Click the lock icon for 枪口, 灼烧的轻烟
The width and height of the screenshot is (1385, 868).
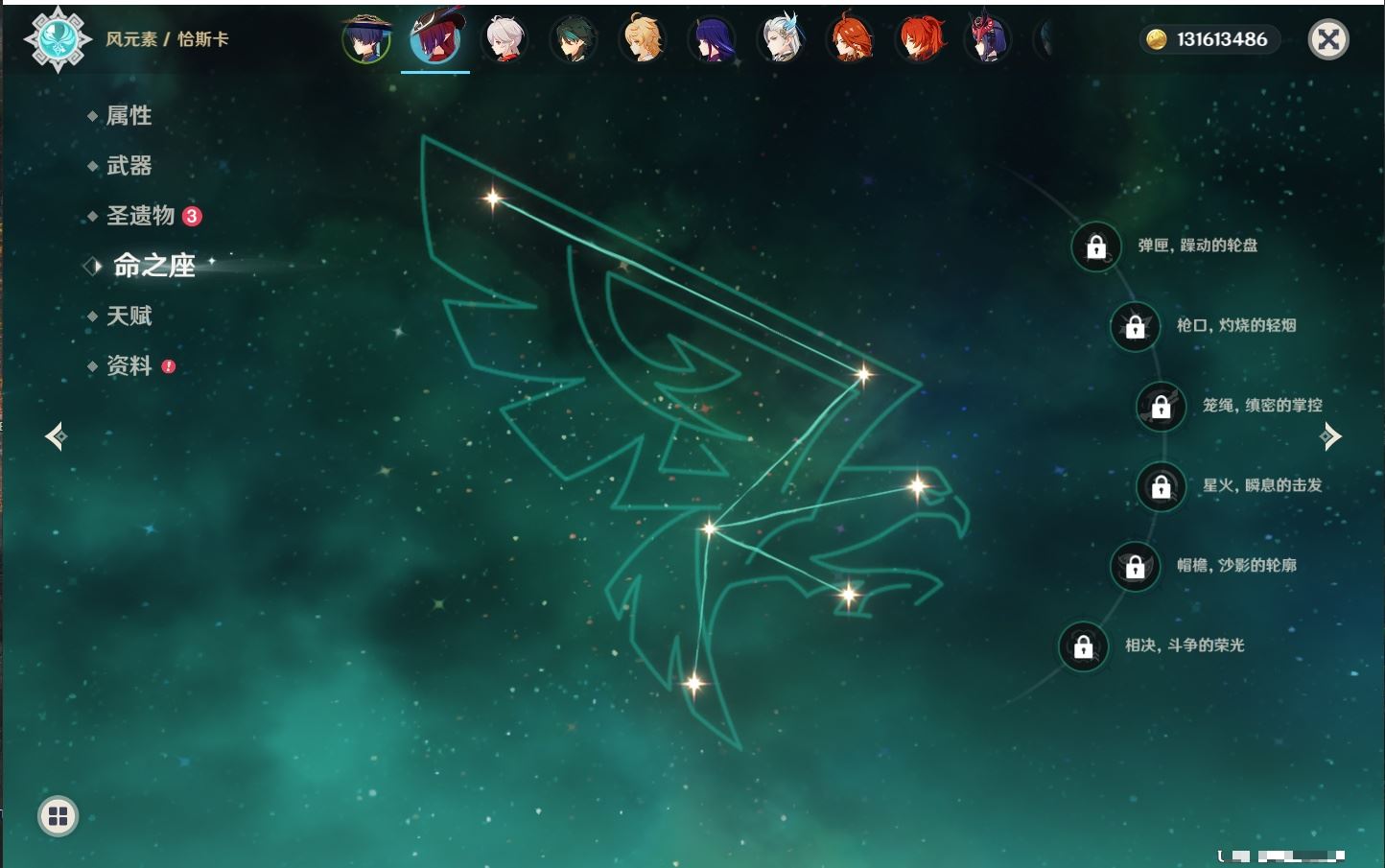tap(1136, 327)
